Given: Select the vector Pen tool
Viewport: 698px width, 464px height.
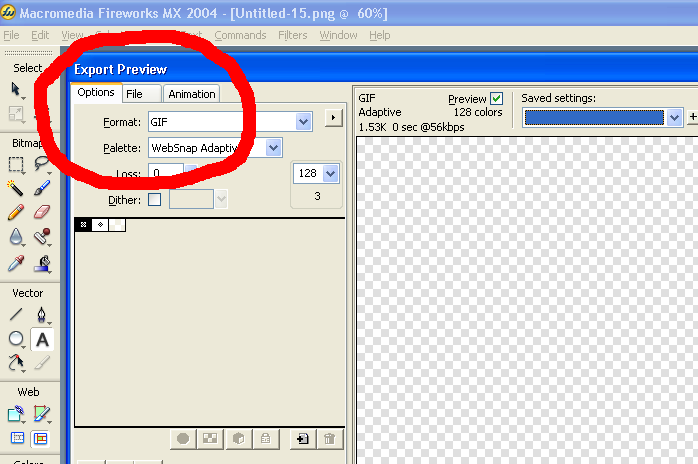Looking at the screenshot, I should [42, 315].
